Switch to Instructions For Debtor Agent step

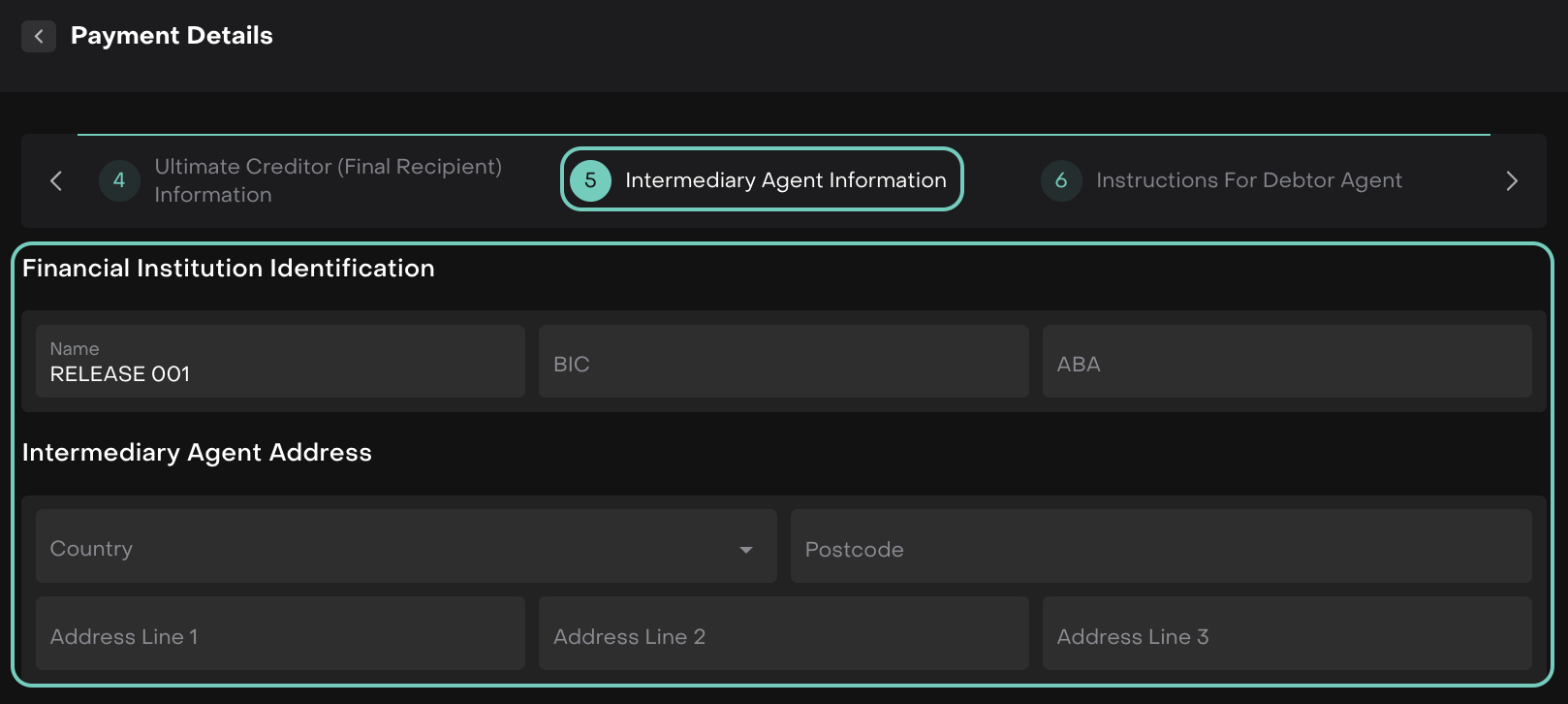tap(1248, 180)
